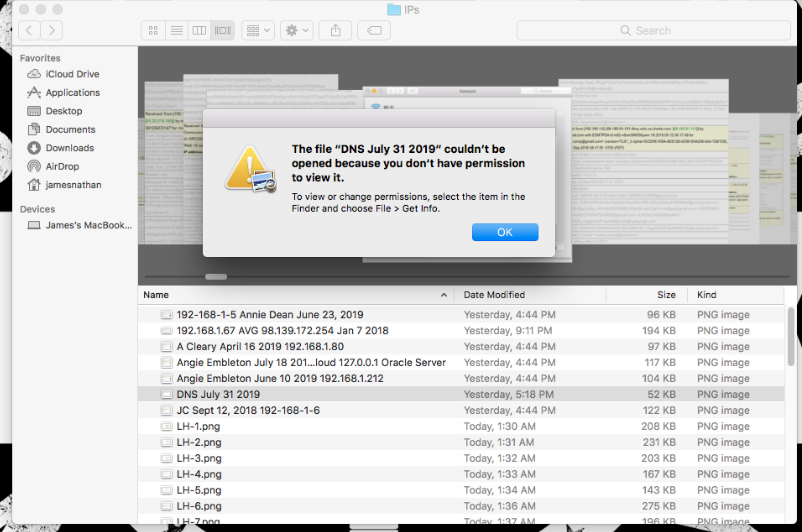Viewport: 802px width, 532px height.
Task: Open the item arrangement dropdown
Action: pos(257,31)
